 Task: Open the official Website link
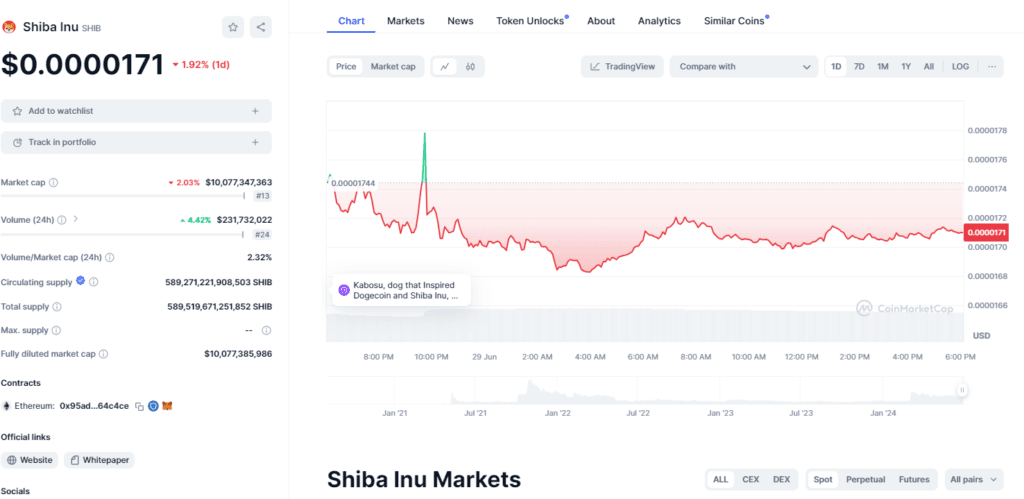tap(29, 460)
